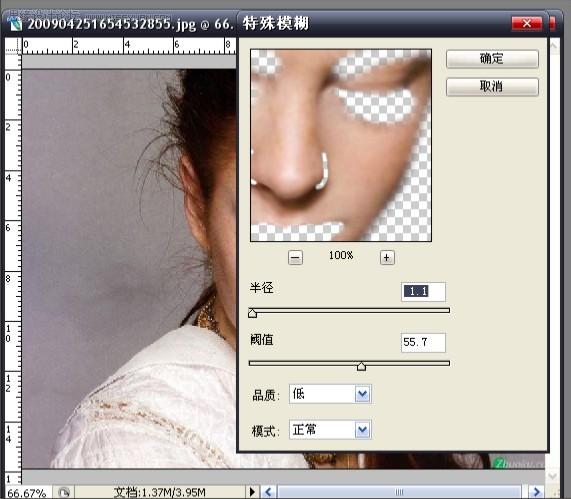The width and height of the screenshot is (571, 499).
Task: Click the face preview thumbnail in dialog
Action: (x=341, y=145)
